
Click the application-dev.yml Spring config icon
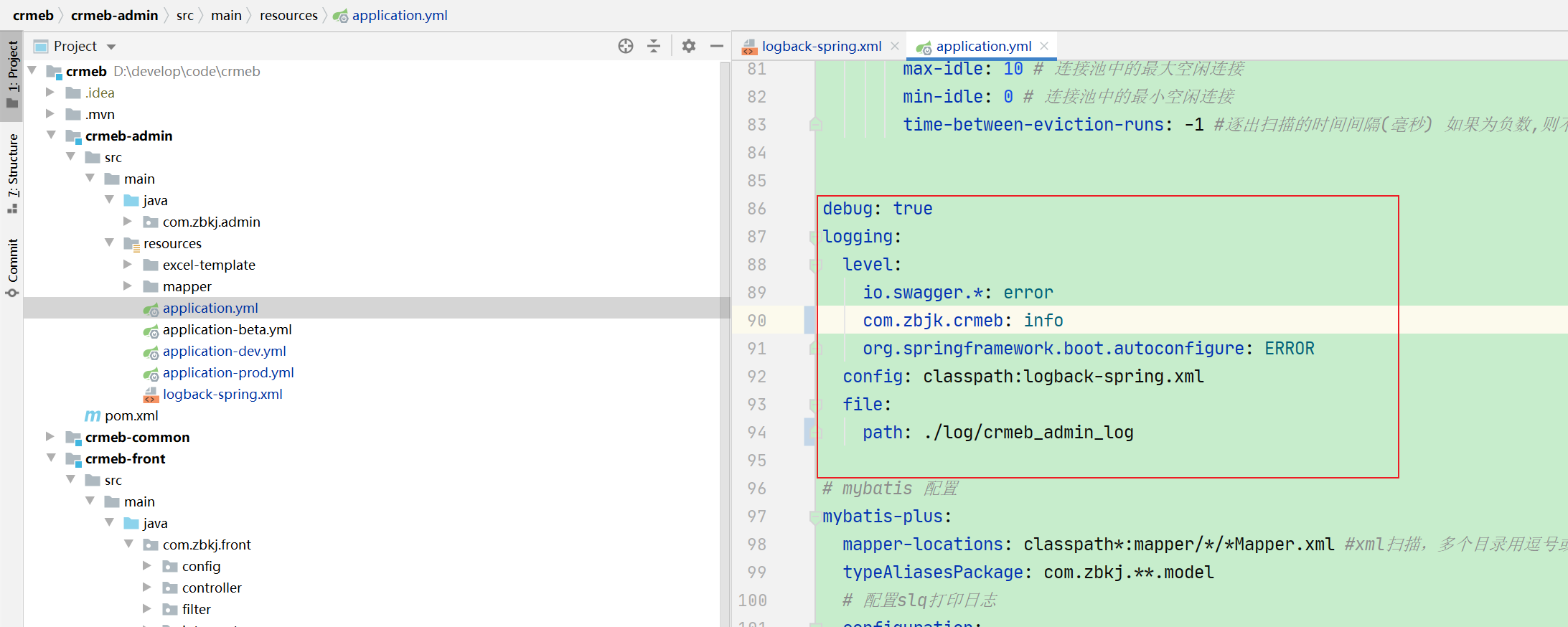point(151,352)
